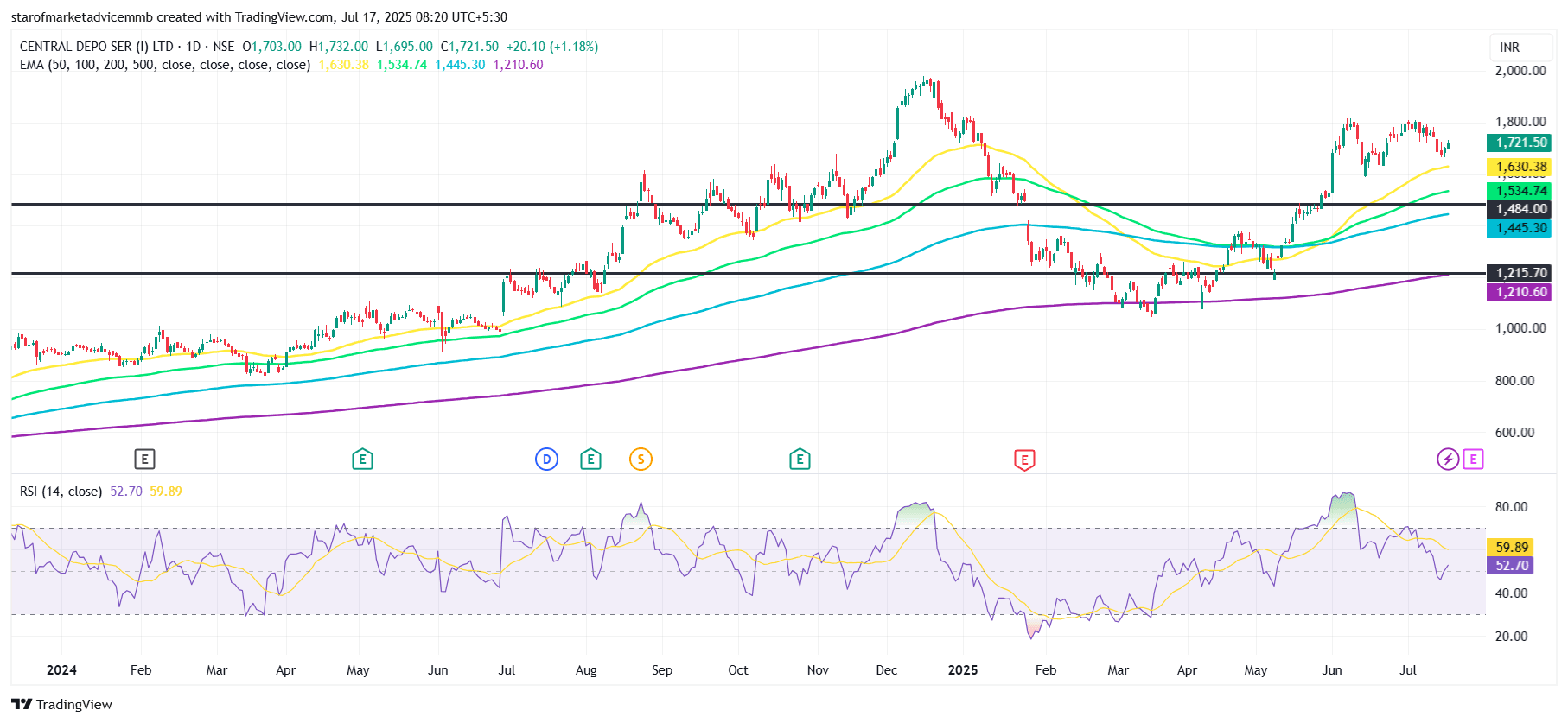Click the purple 52.70 value in RSI legend
Screen dimensions: 1568x723
click(126, 492)
